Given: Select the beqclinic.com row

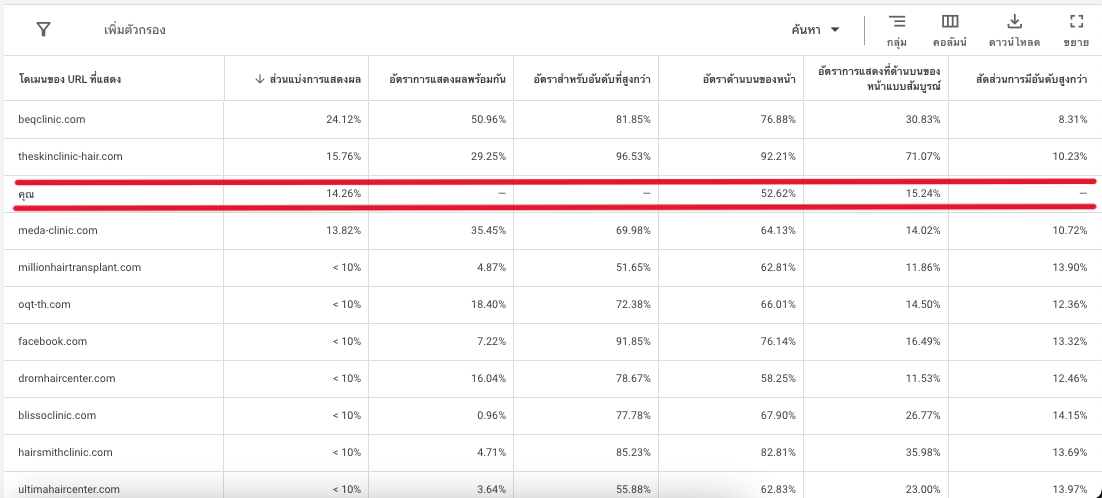Looking at the screenshot, I should (x=52, y=119).
